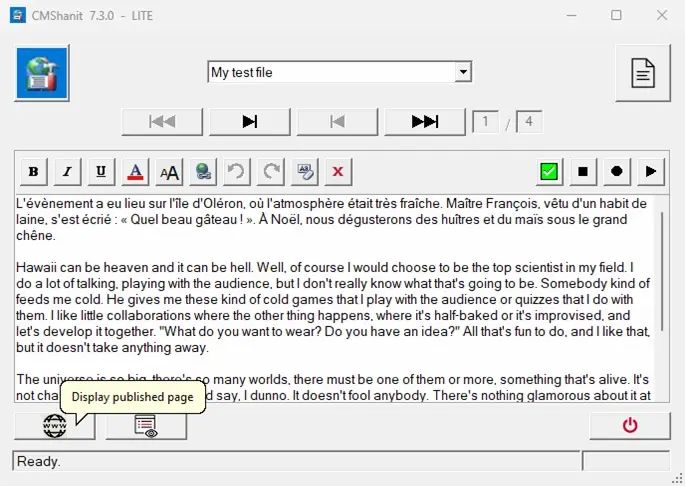
Task: Insert hyperlink using globe link icon
Action: [x=203, y=172]
